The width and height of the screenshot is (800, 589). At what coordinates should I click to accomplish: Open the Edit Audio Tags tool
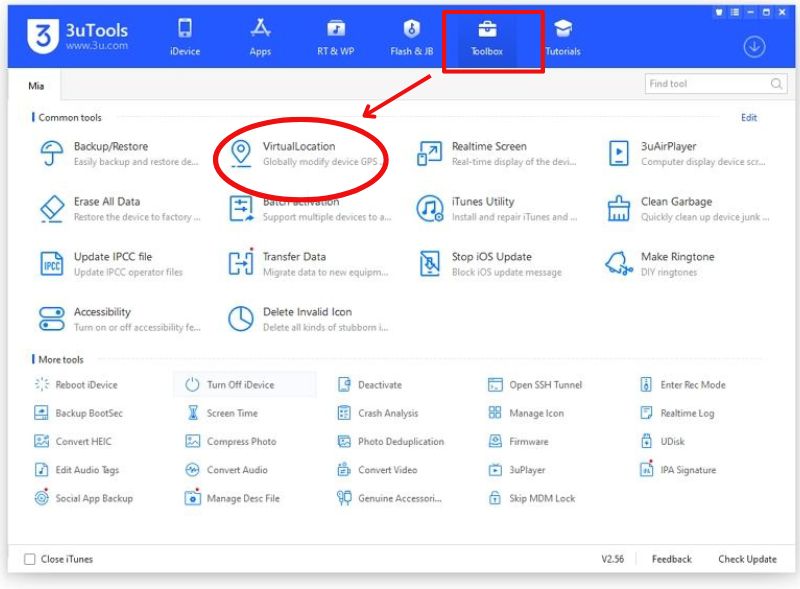77,470
